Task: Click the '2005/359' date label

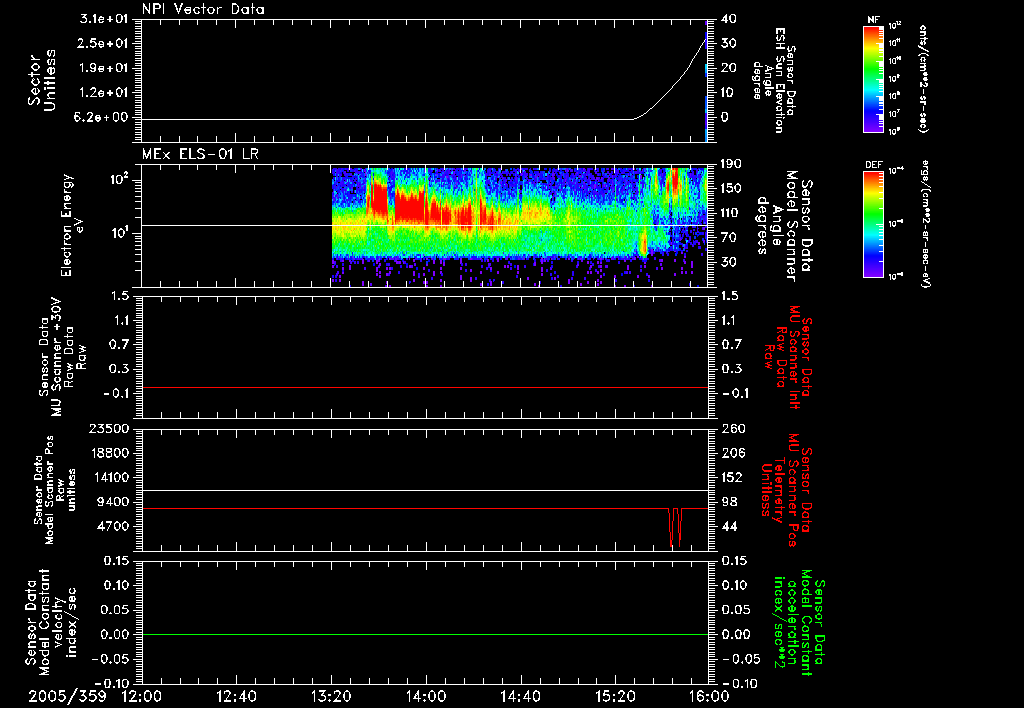Action: 67,696
